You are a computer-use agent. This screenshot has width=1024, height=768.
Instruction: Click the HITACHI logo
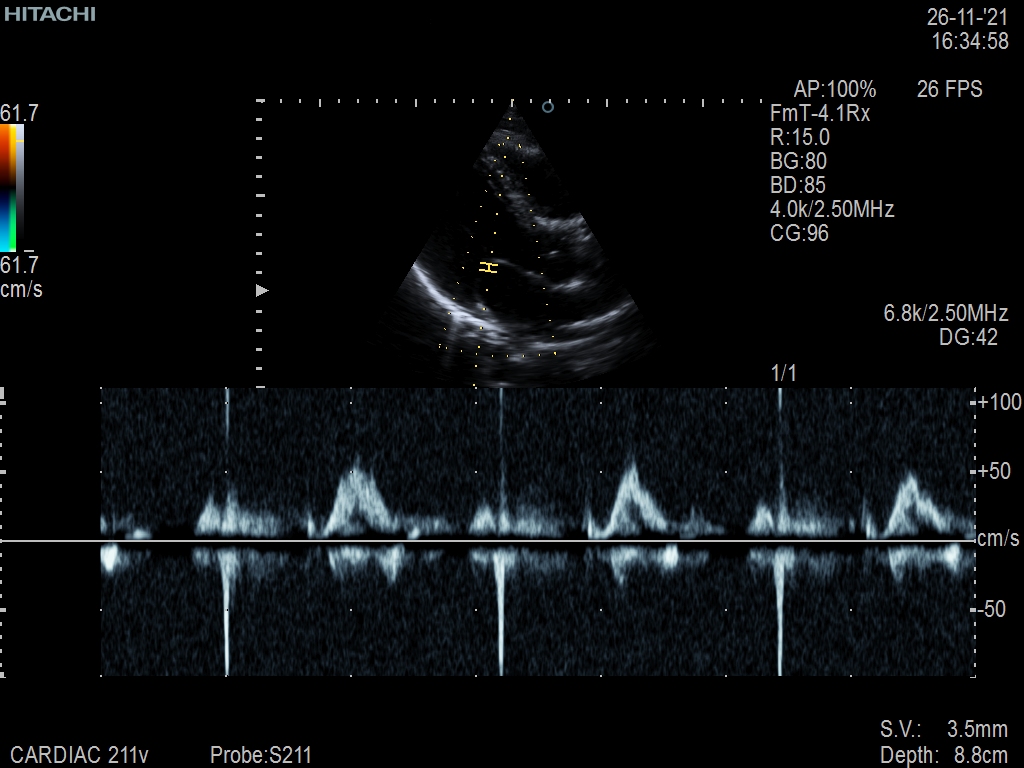tap(49, 14)
